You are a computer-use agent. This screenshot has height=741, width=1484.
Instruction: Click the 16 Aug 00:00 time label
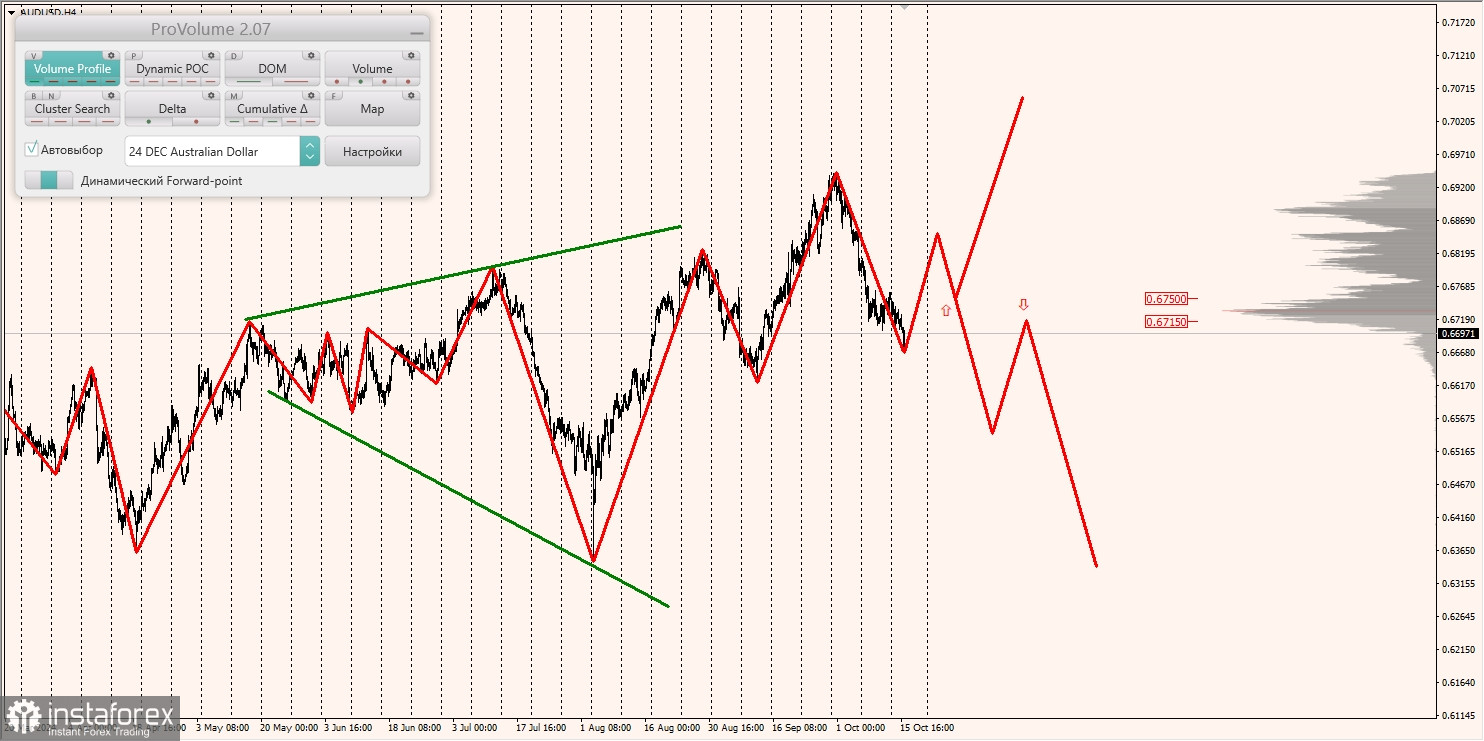[x=672, y=728]
